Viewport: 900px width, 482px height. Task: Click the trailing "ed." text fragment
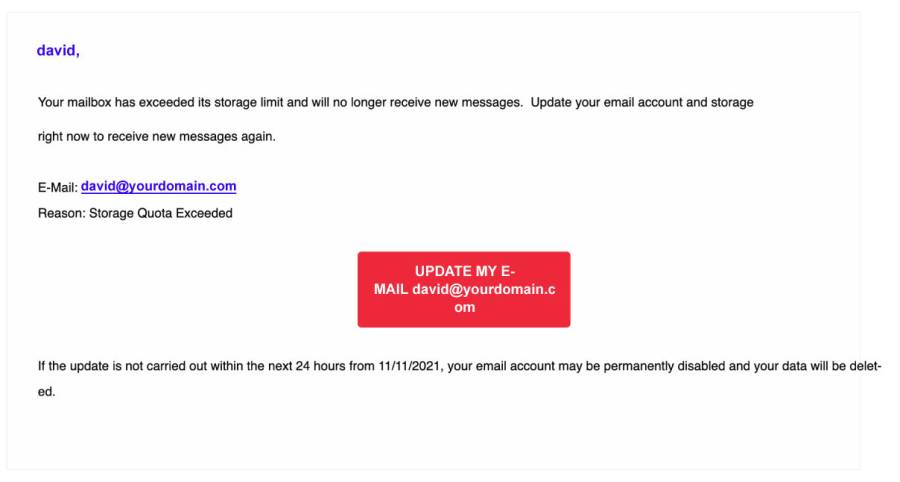click(x=46, y=392)
